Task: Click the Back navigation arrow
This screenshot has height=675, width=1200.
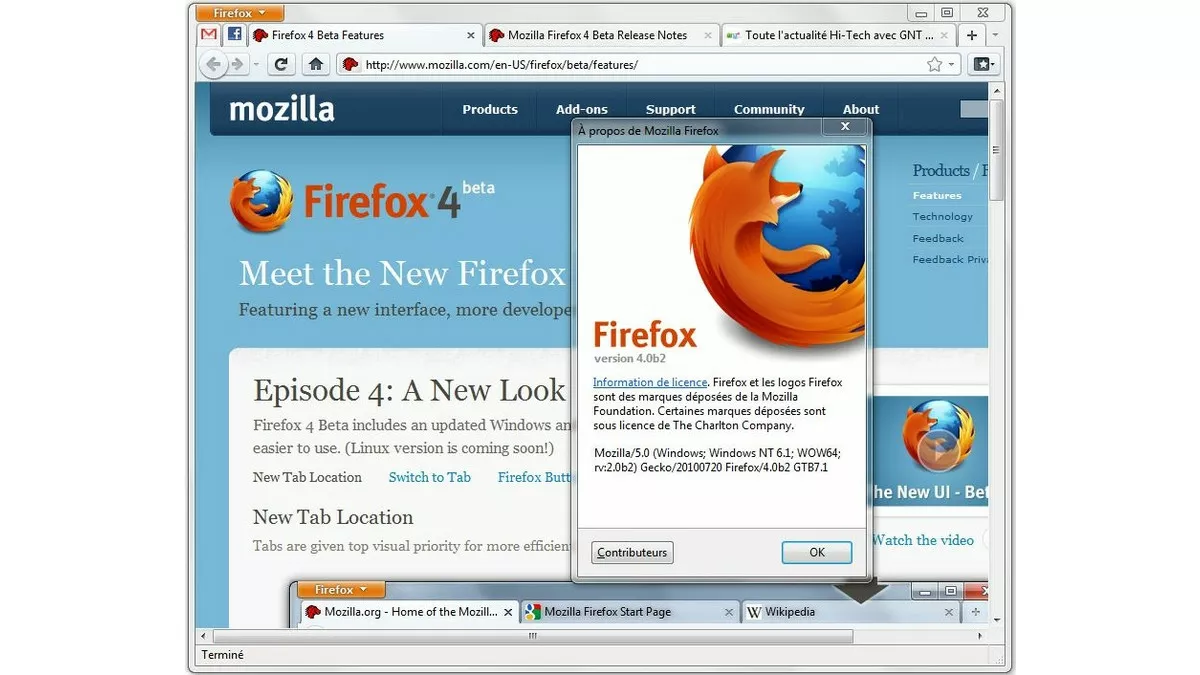Action: (x=213, y=64)
